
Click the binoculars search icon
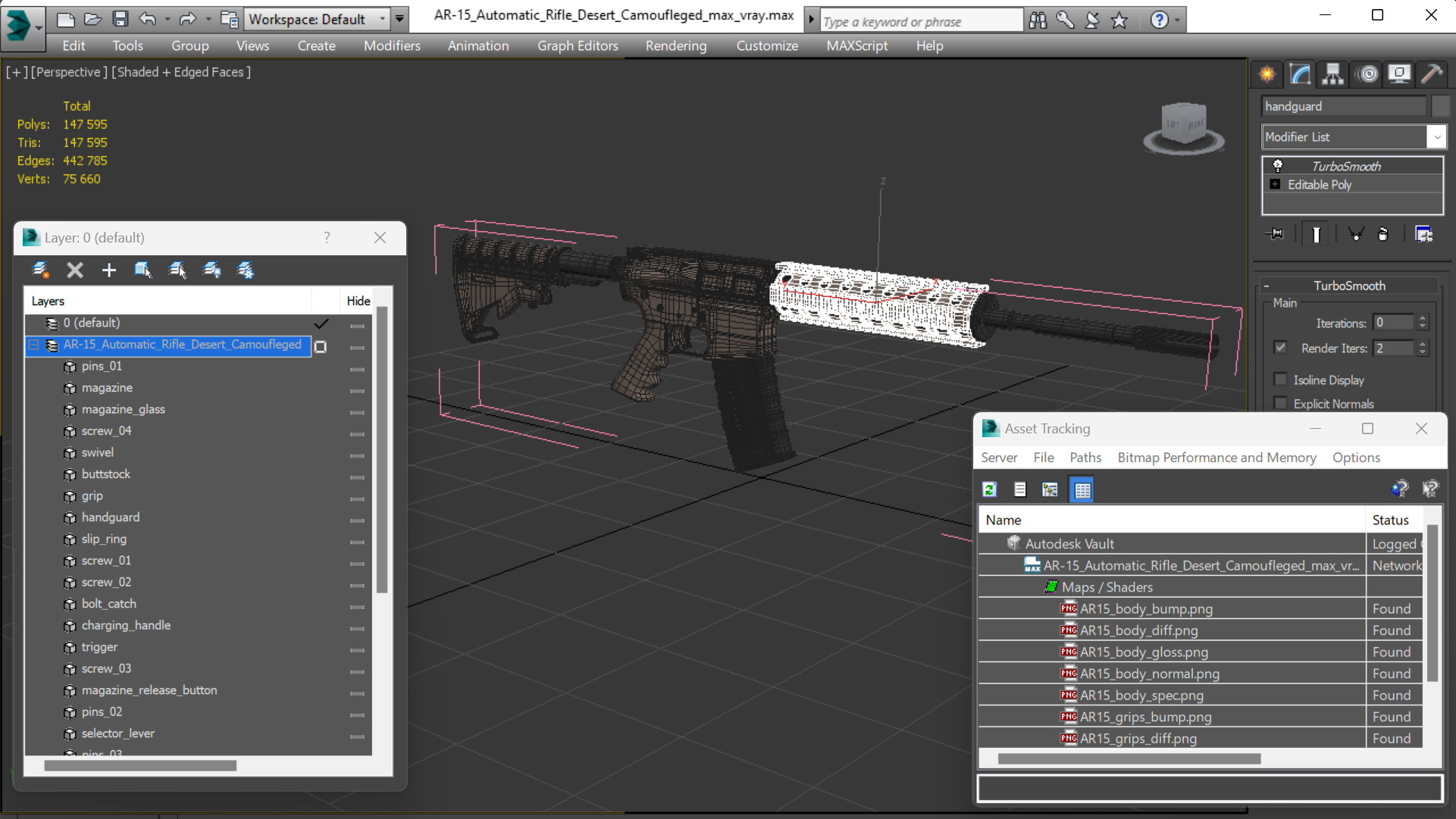pyautogui.click(x=1038, y=20)
